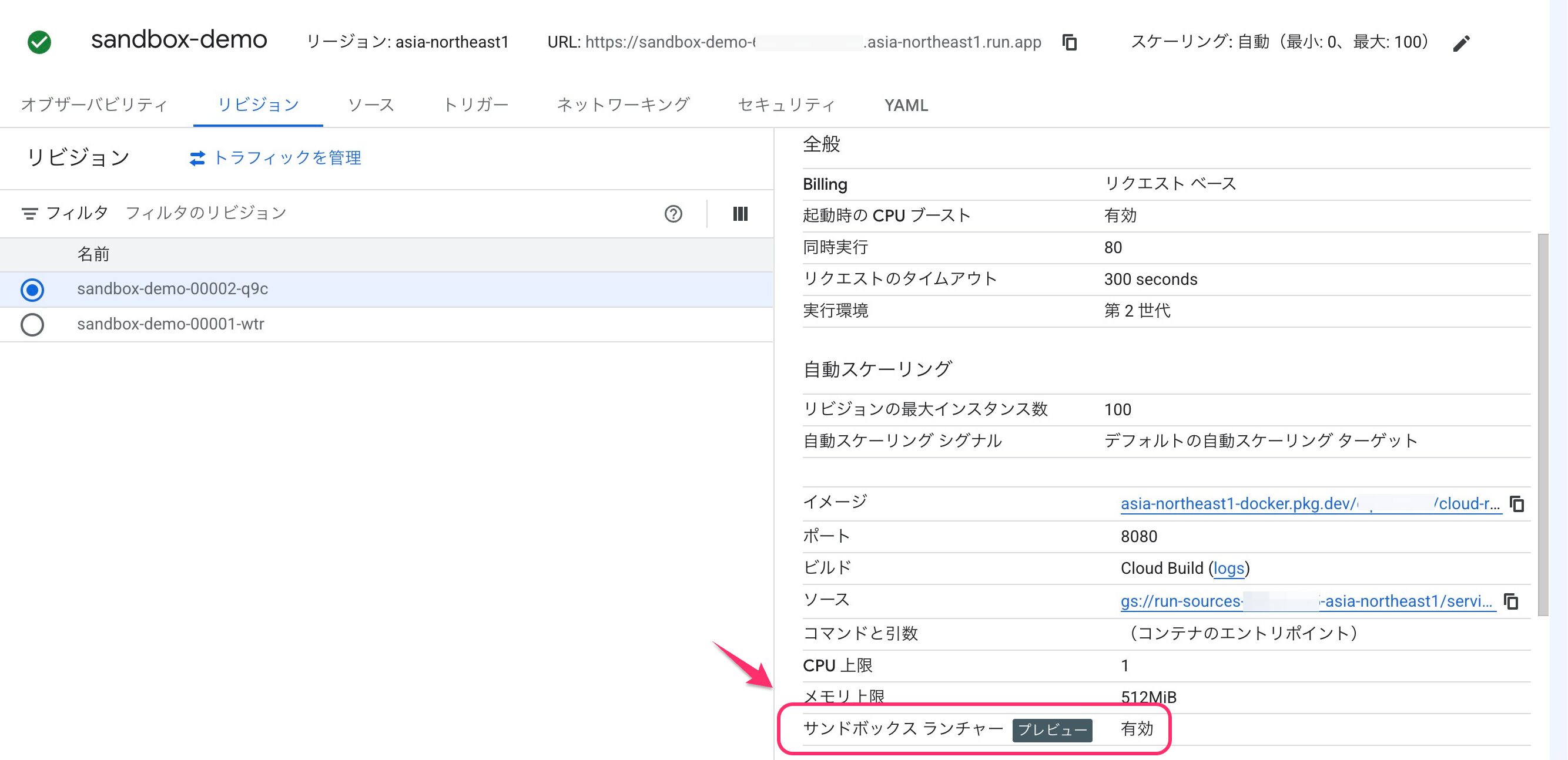This screenshot has height=760, width=1568.
Task: Click the 名前 column header
Action: [x=93, y=254]
